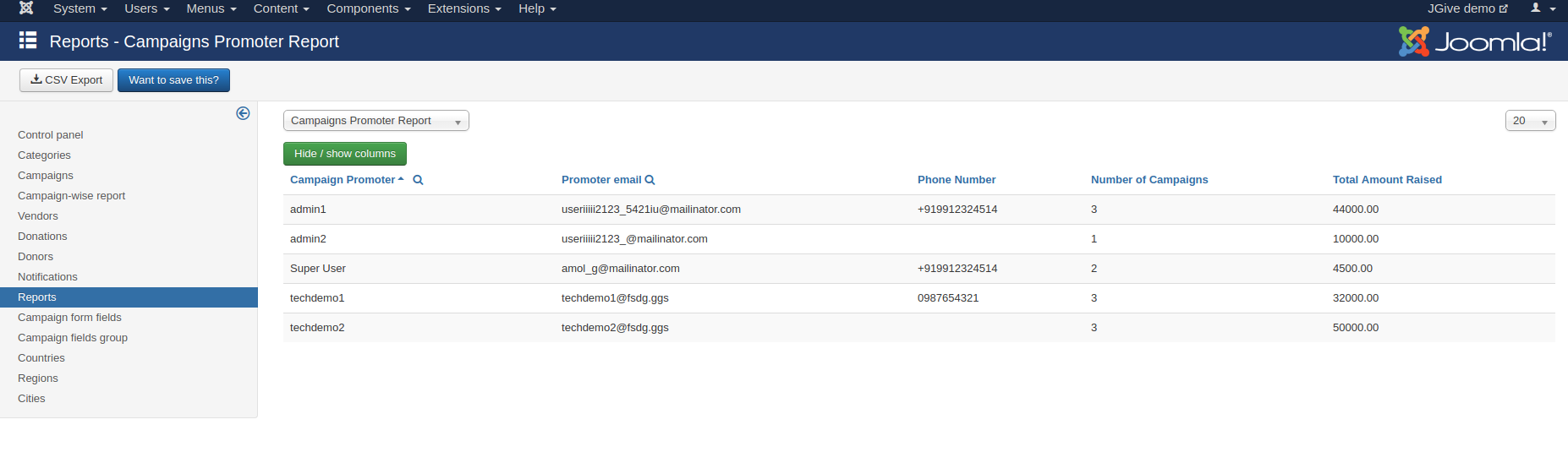The height and width of the screenshot is (463, 1568).
Task: Open Regions in sidebar
Action: (x=38, y=379)
